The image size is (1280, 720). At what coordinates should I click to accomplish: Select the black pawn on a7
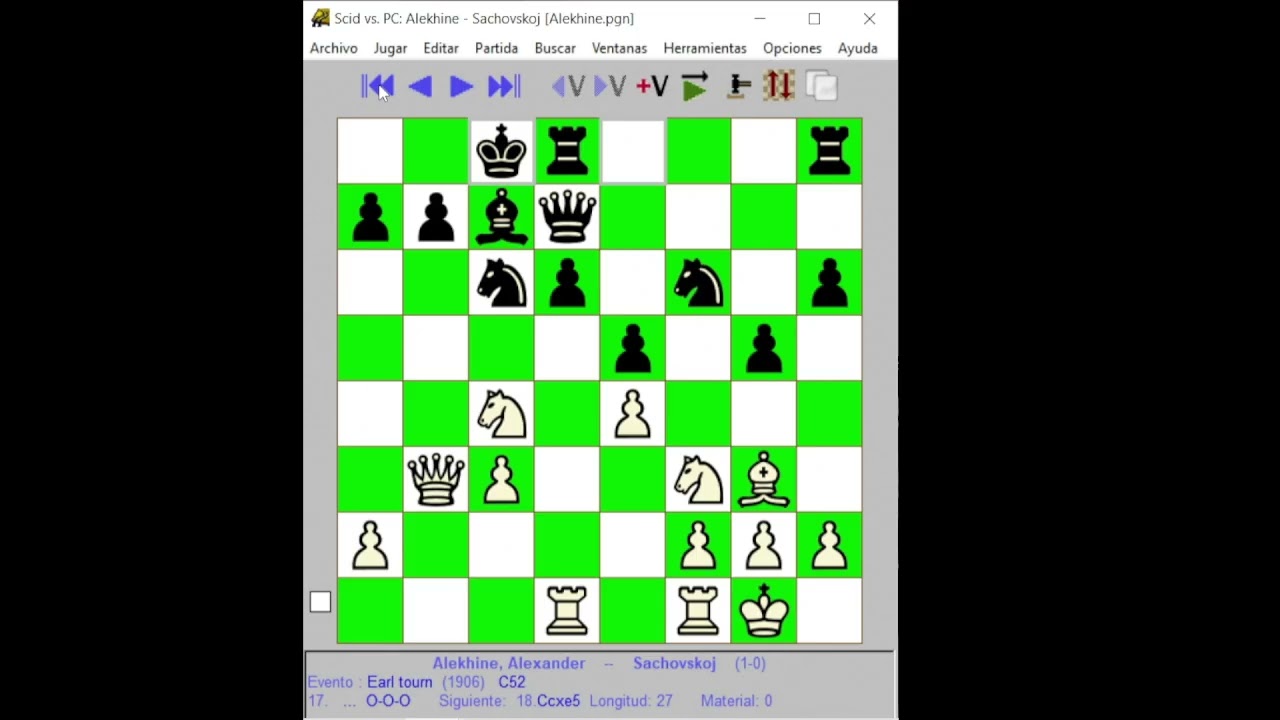(370, 217)
